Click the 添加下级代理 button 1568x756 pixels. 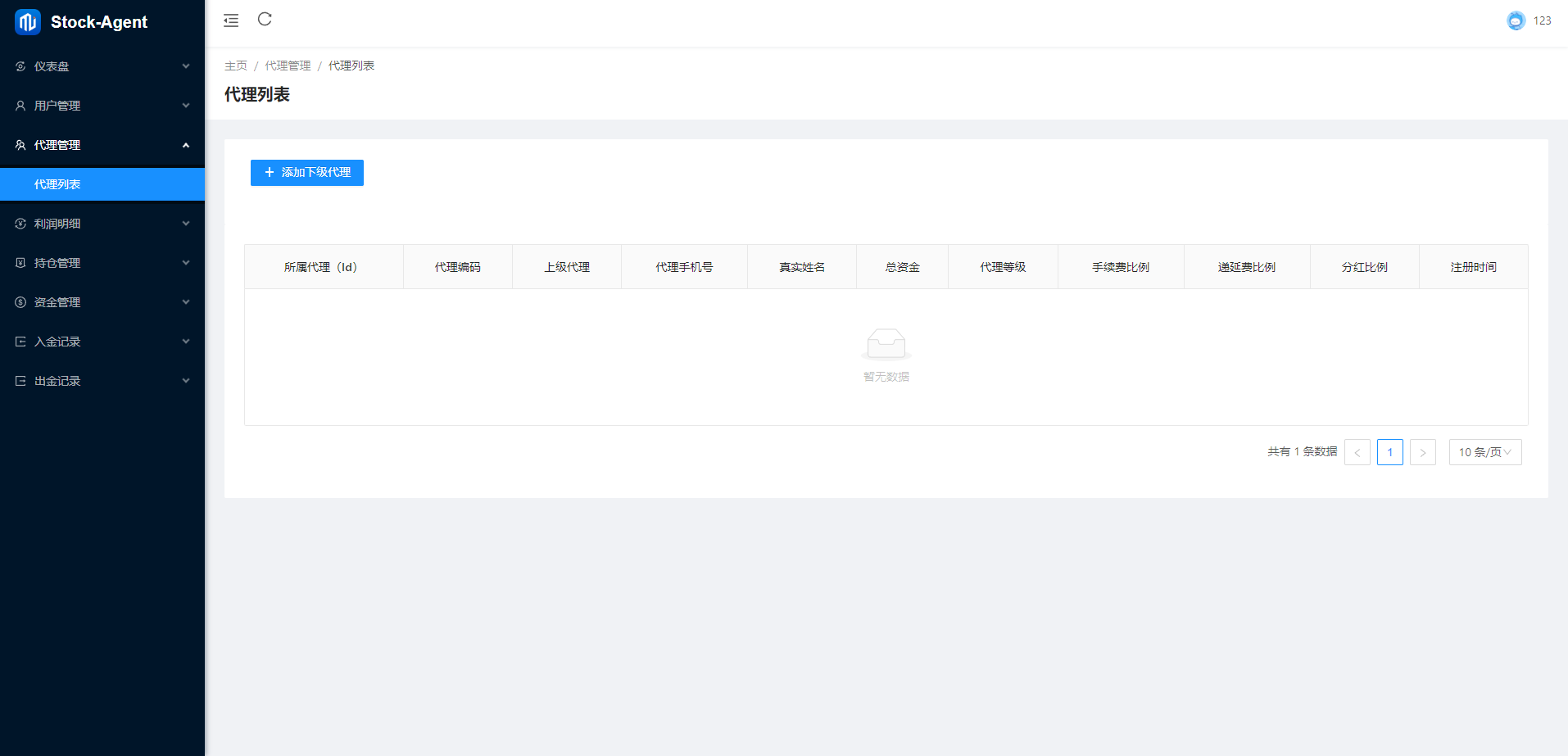[x=307, y=173]
